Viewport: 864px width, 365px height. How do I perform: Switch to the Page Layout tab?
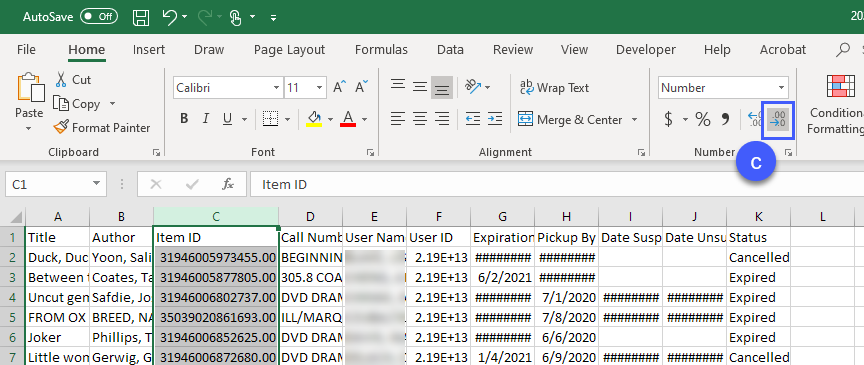point(289,50)
